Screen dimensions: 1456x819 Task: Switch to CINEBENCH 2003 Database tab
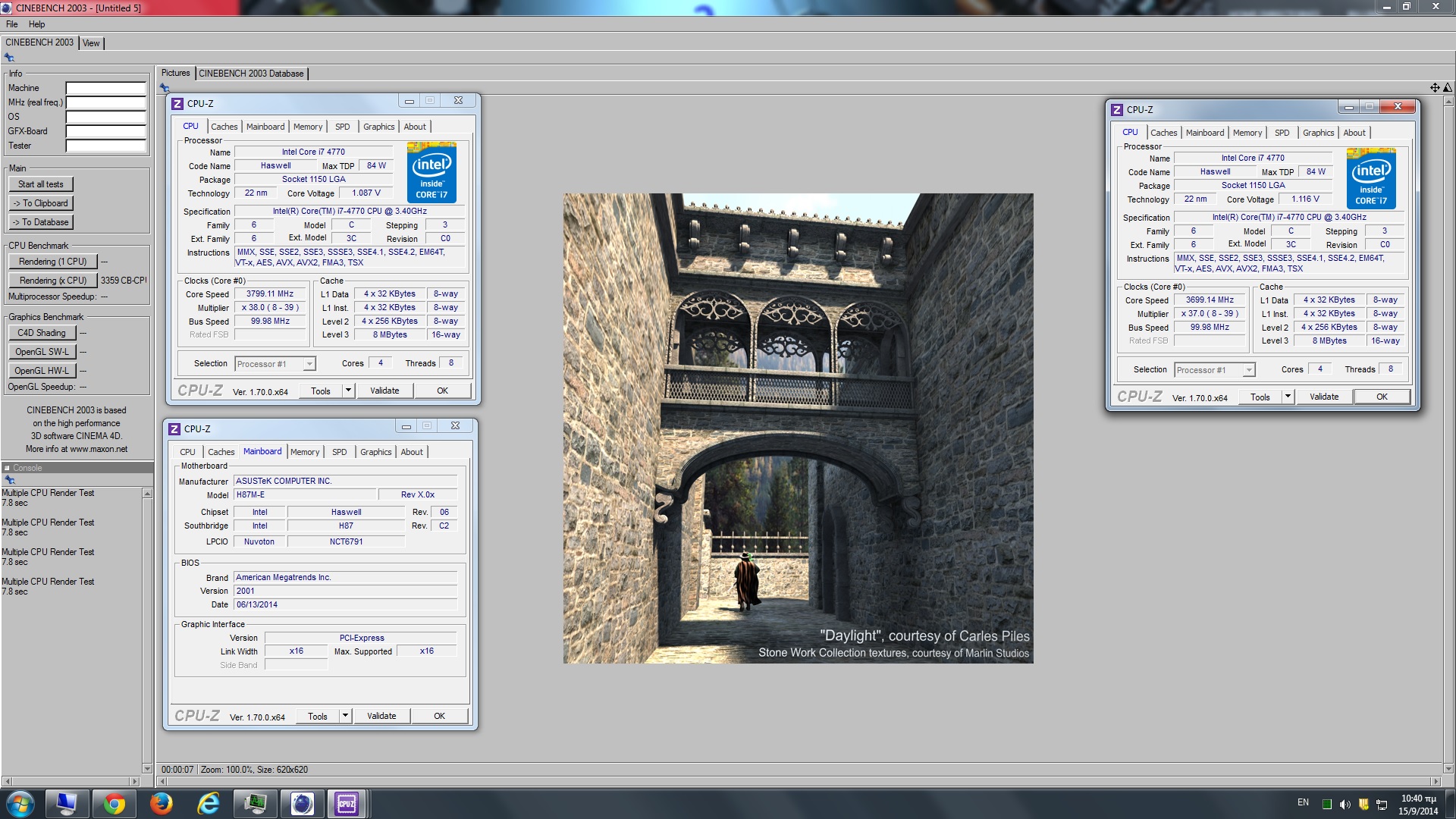pos(251,74)
